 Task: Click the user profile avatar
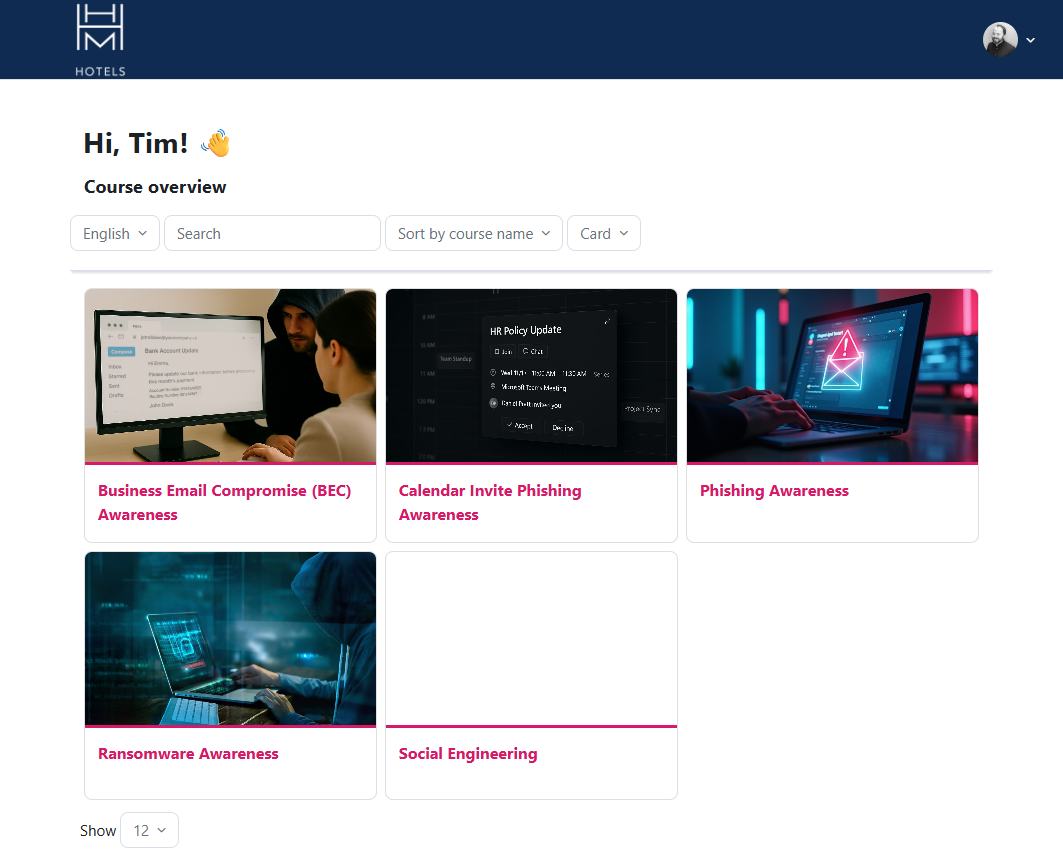(x=999, y=40)
